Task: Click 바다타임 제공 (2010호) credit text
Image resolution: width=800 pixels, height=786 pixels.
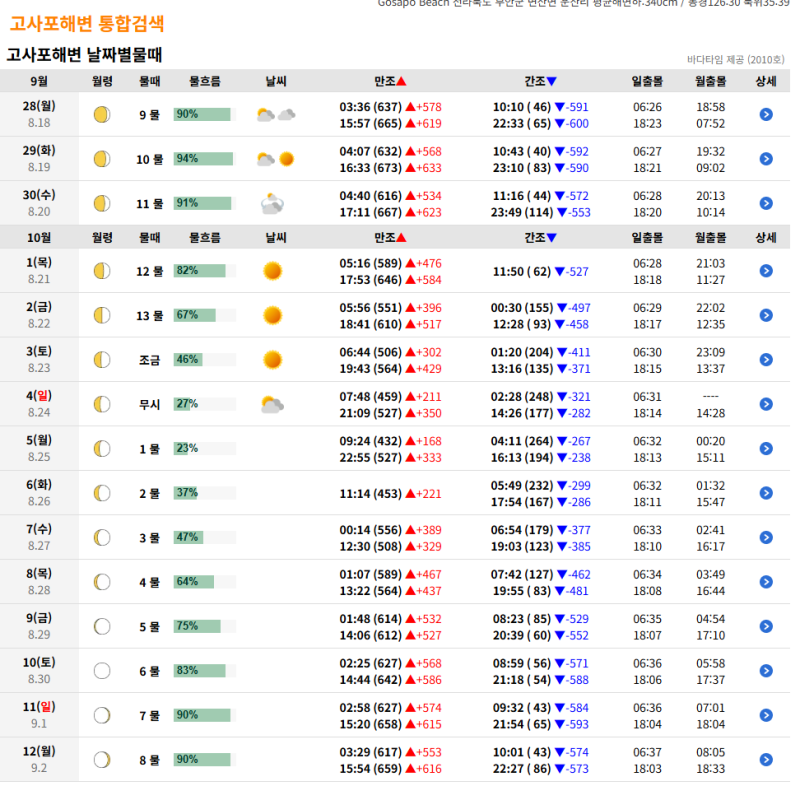Action: [735, 60]
